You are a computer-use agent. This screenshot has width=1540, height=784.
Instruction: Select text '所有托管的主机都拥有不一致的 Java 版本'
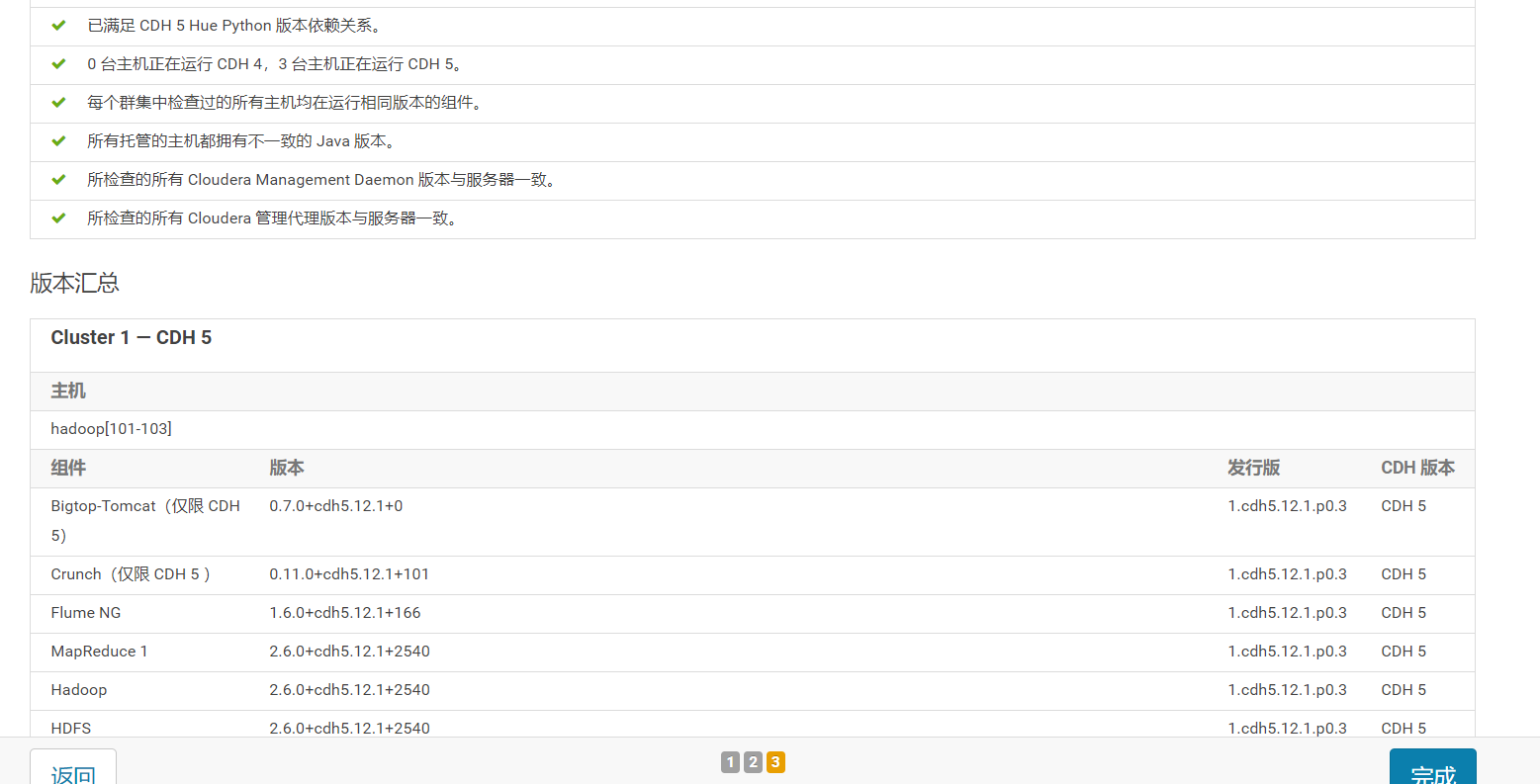242,141
